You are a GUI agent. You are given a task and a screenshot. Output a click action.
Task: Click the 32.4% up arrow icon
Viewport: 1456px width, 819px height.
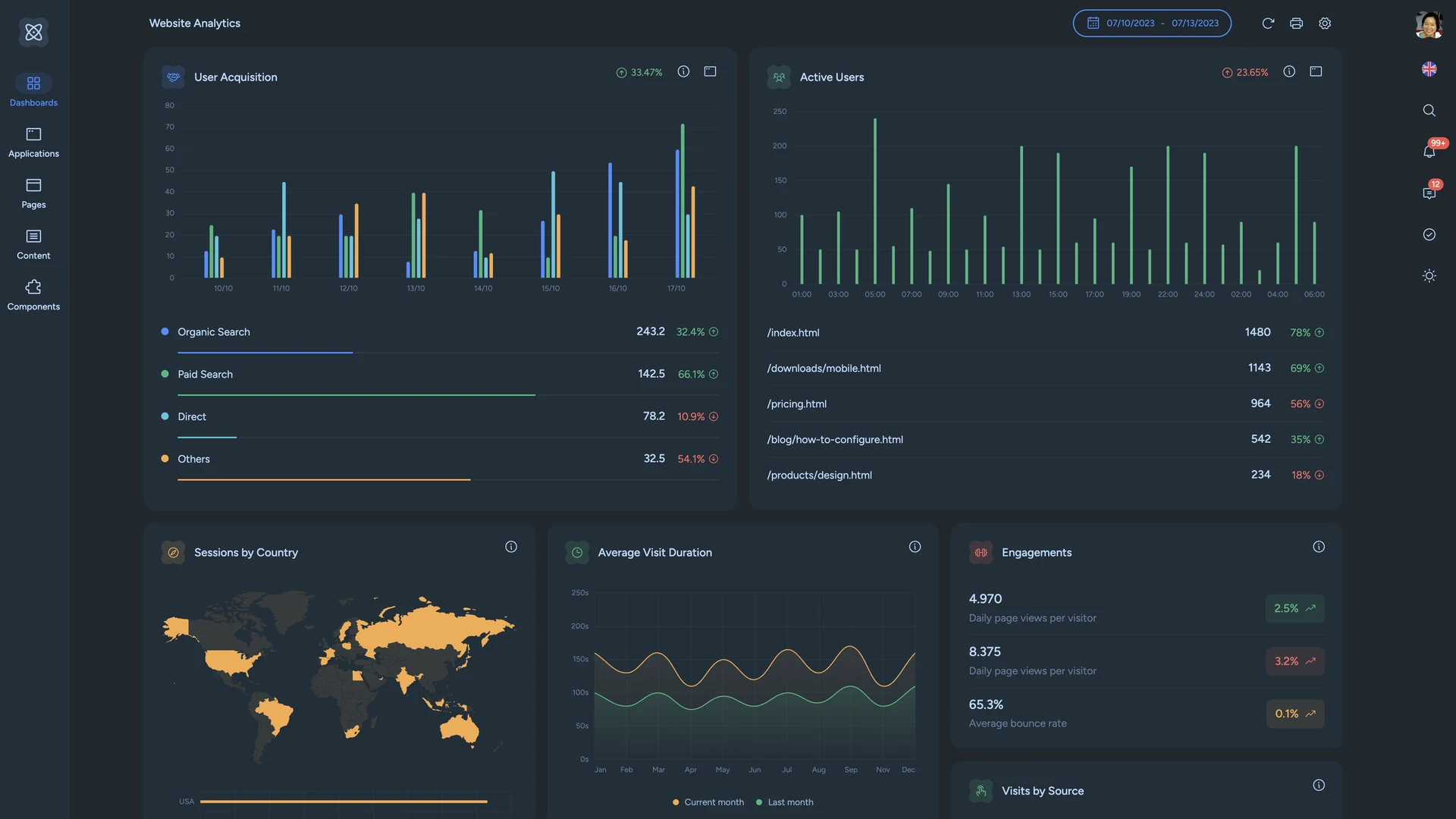coord(714,332)
